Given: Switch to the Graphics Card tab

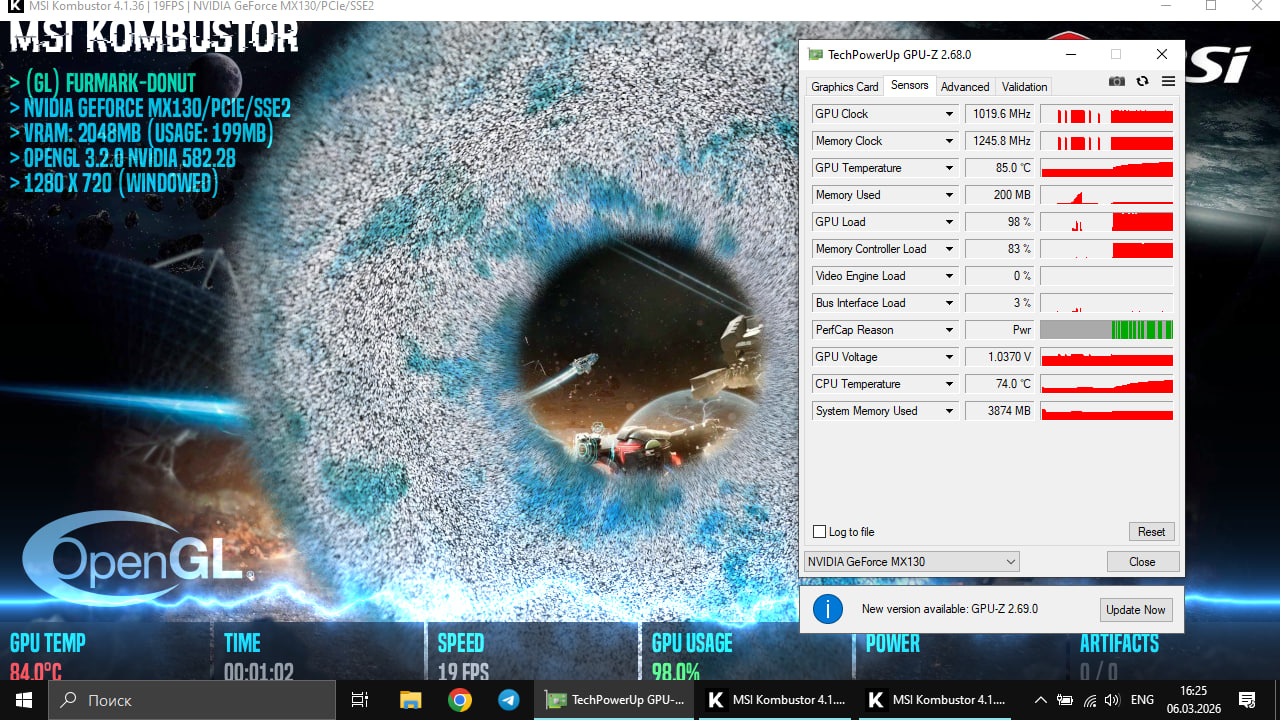Looking at the screenshot, I should [x=845, y=87].
